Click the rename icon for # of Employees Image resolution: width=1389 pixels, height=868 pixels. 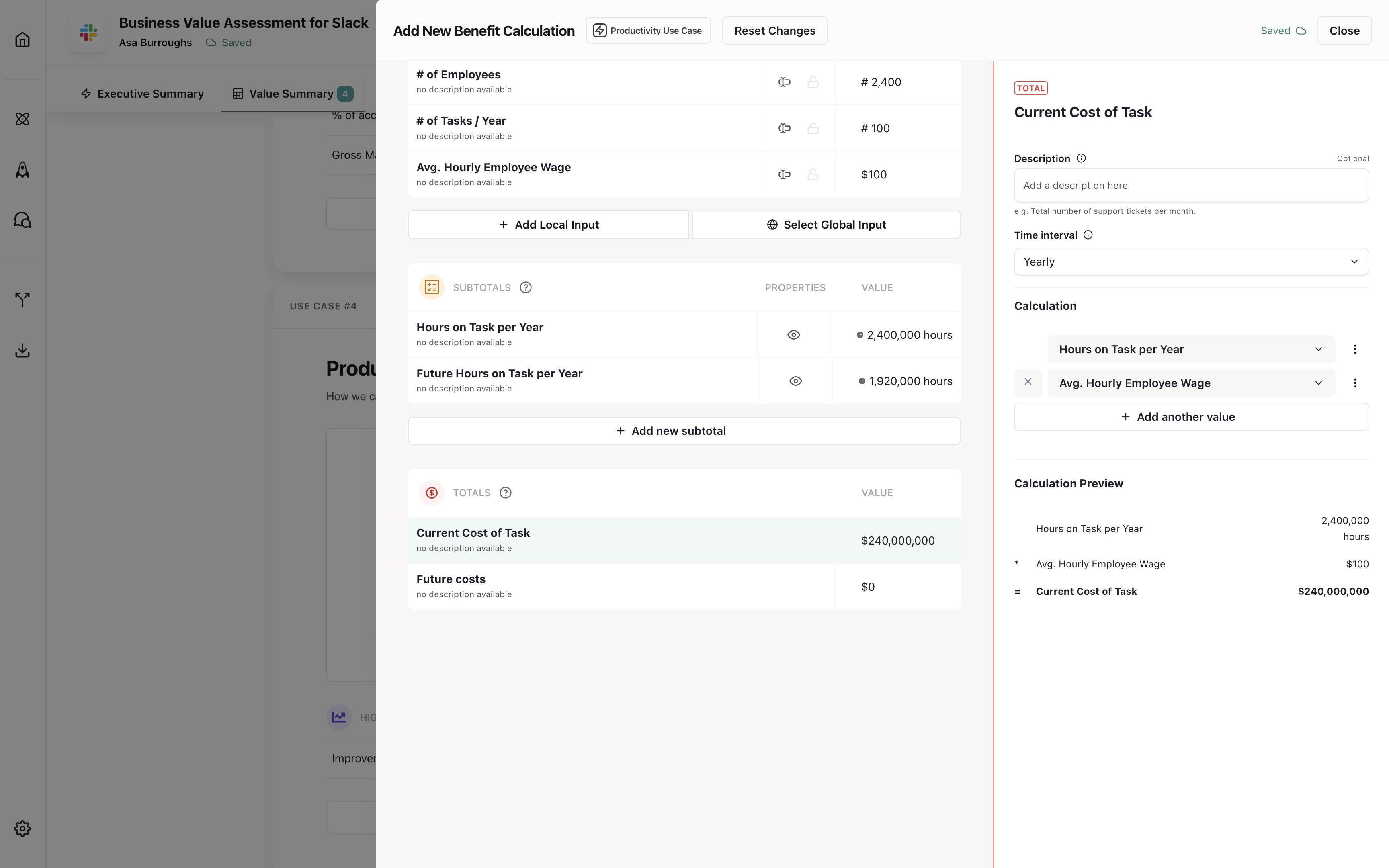(784, 82)
